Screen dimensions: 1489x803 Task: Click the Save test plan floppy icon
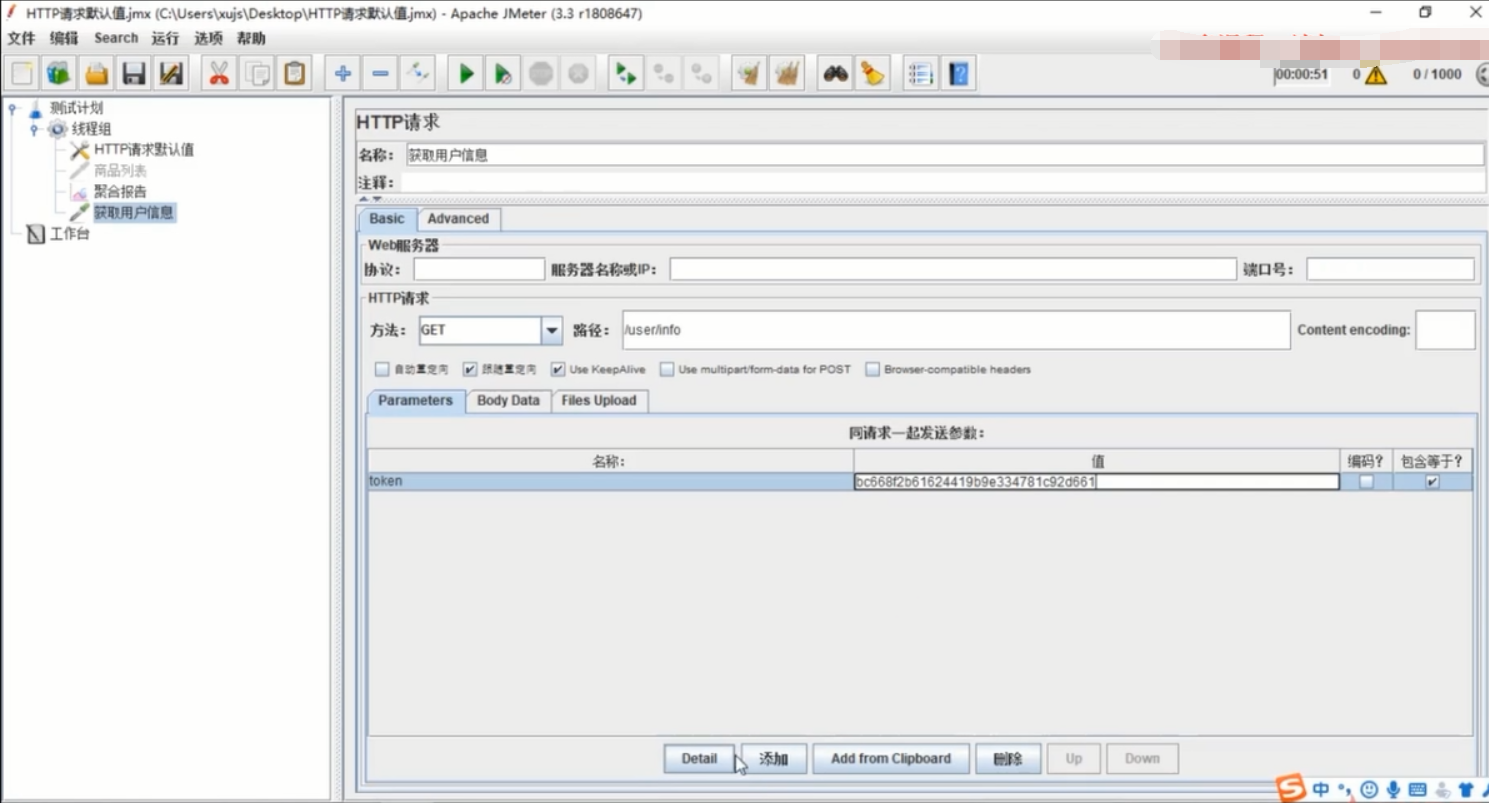134,74
